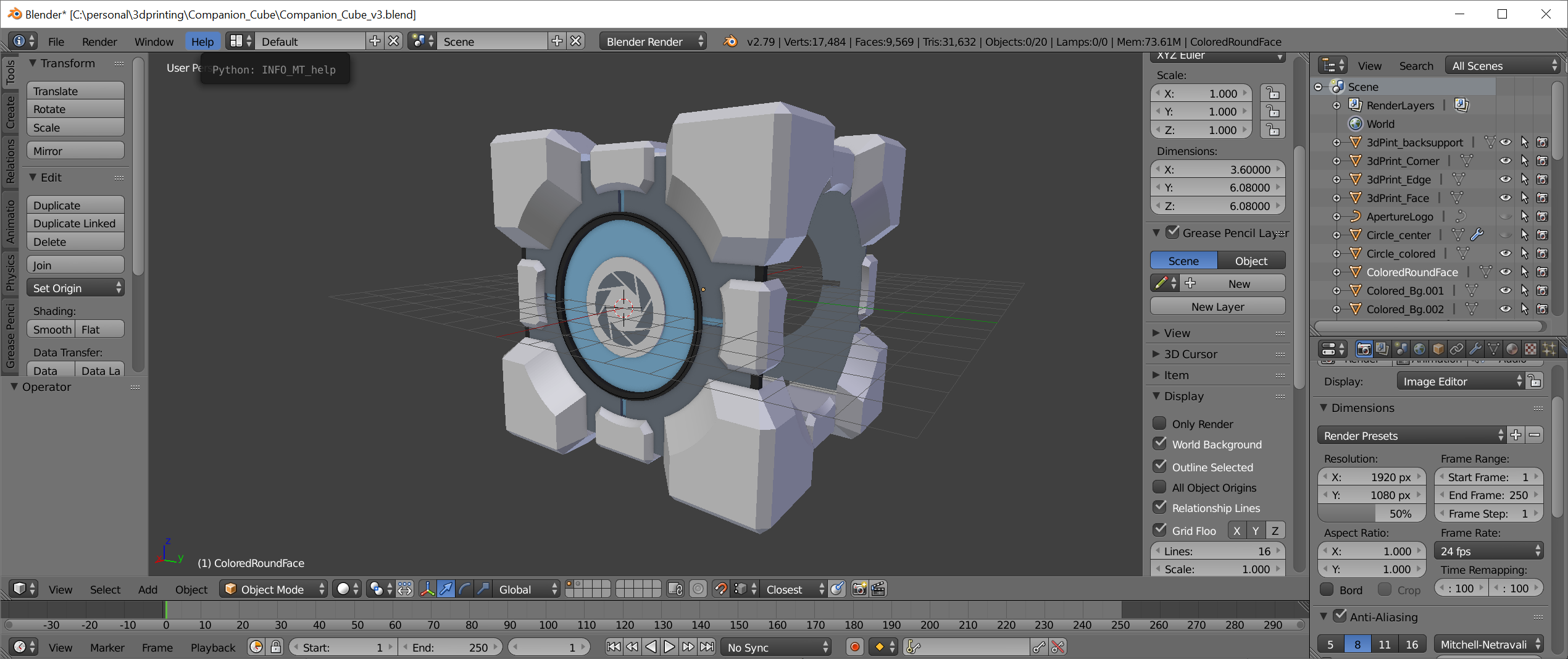Open the Render properties camera tab
The width and height of the screenshot is (1568, 659).
tap(1364, 349)
